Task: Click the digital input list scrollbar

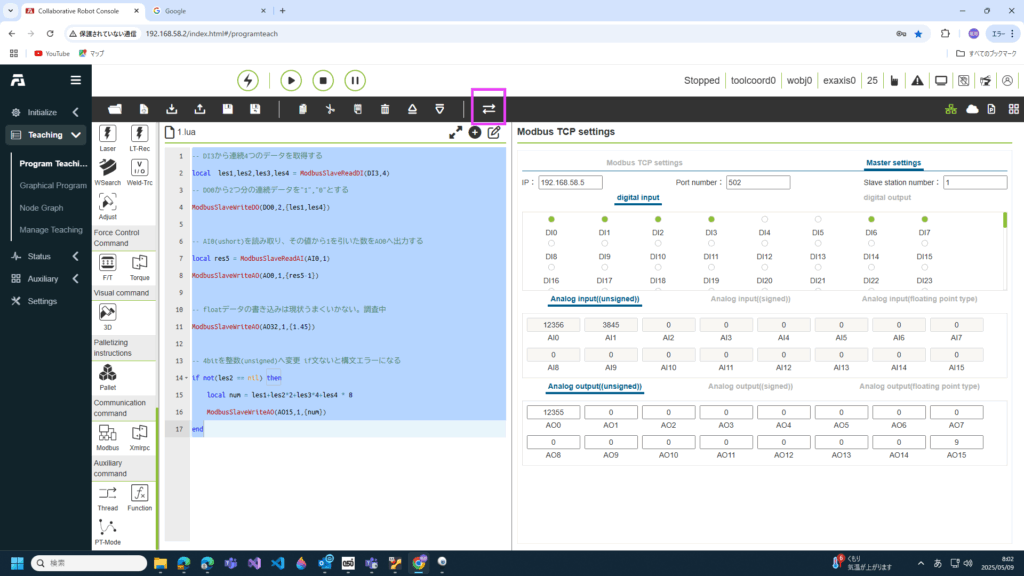Action: 1004,220
